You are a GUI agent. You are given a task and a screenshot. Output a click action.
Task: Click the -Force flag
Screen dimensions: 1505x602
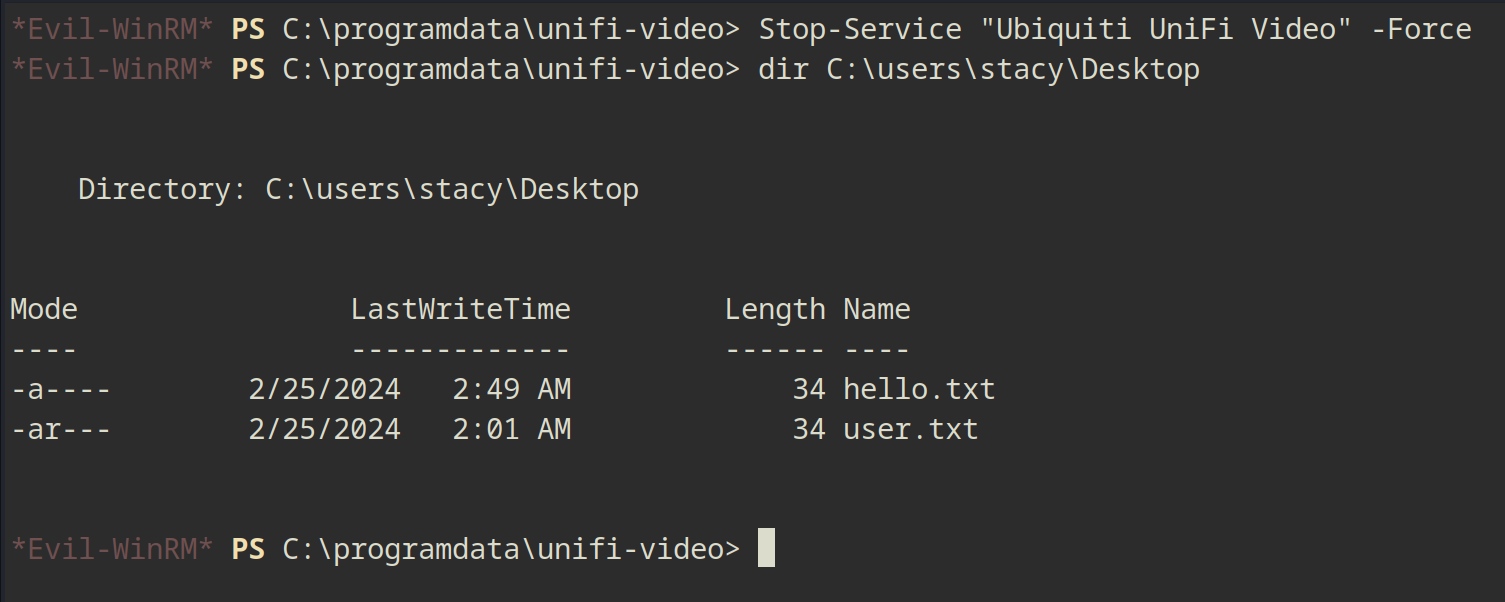click(1421, 30)
